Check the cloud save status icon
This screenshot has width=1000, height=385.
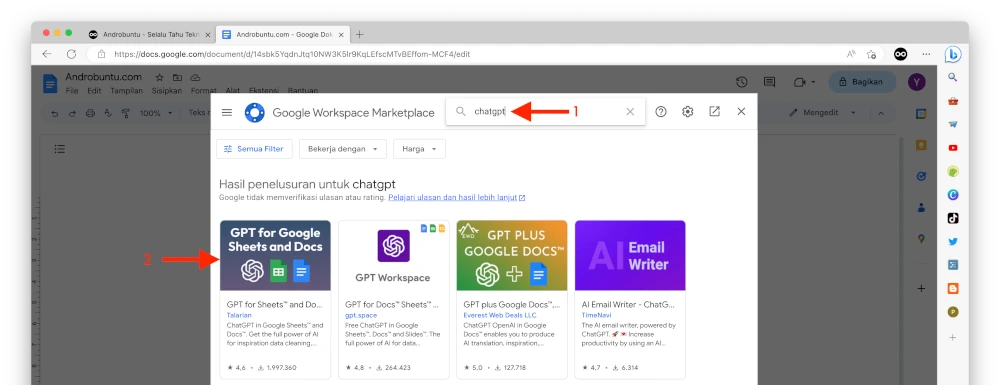[x=196, y=78]
